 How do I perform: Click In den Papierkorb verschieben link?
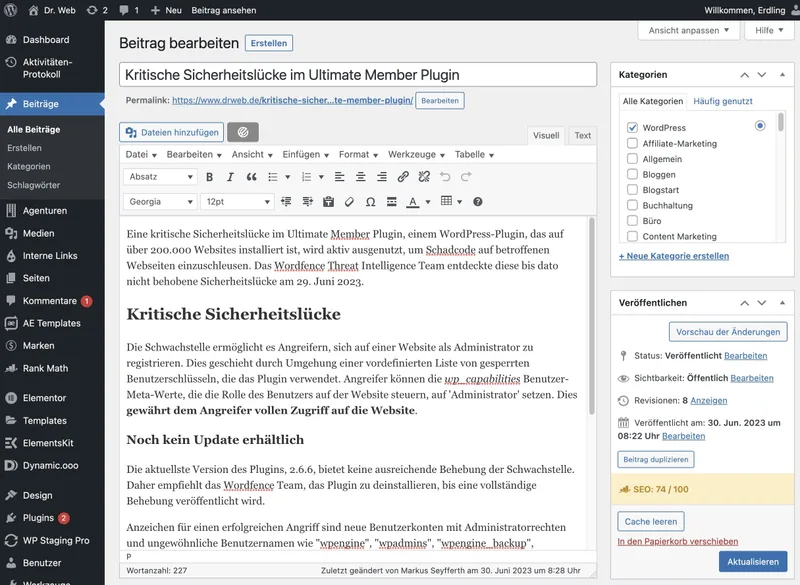(x=677, y=542)
